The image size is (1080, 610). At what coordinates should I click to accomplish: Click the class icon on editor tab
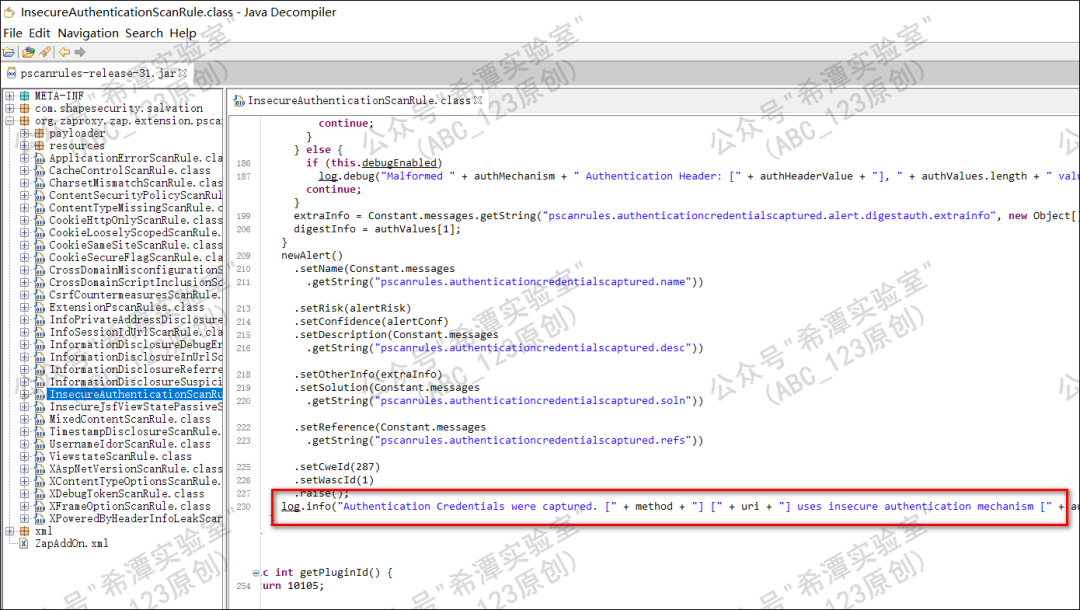240,101
